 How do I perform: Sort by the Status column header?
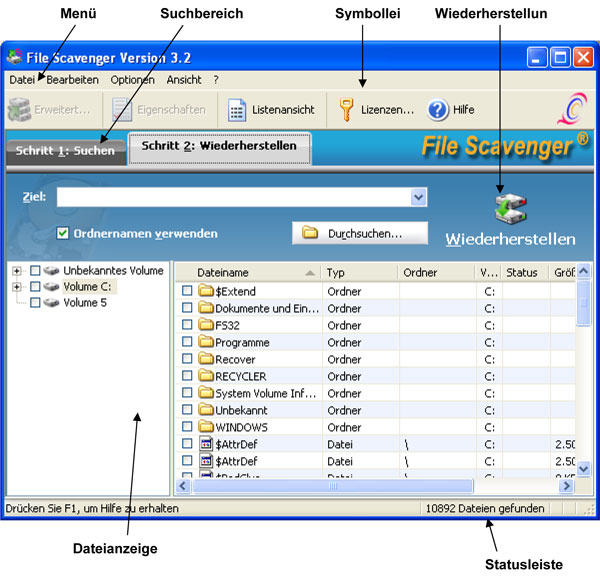click(525, 272)
